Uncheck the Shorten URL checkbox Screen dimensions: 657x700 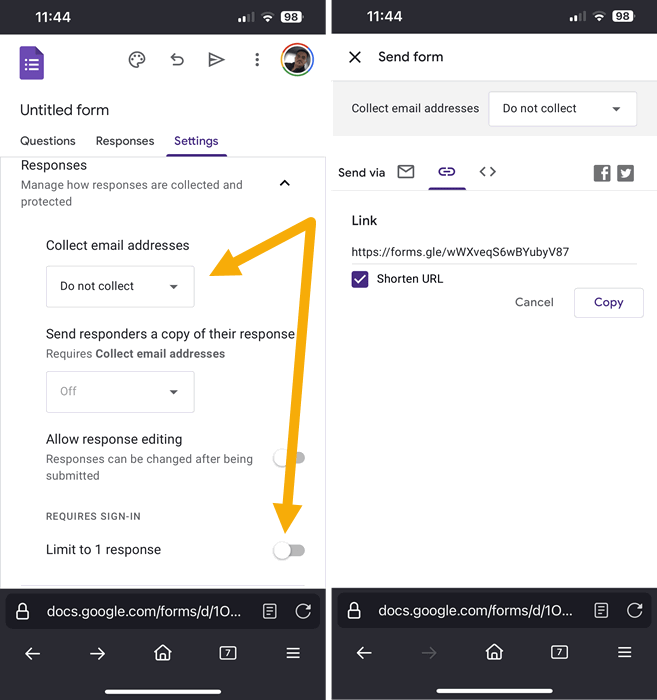(x=360, y=279)
